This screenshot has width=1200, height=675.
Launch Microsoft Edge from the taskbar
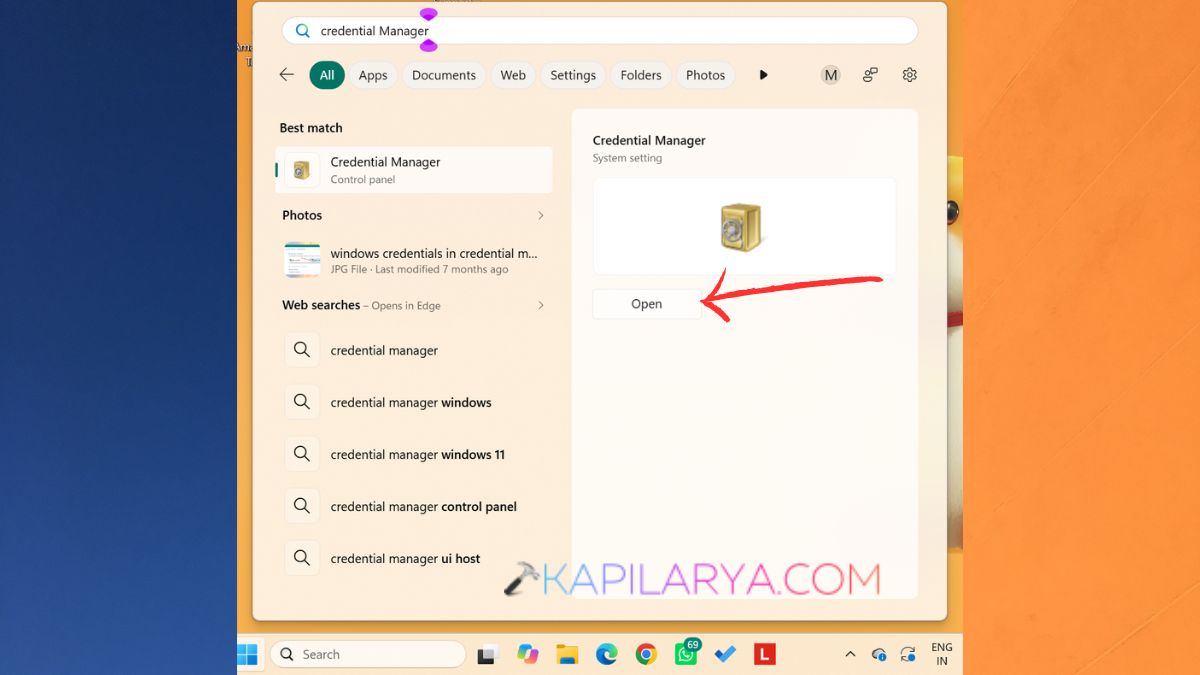click(607, 655)
